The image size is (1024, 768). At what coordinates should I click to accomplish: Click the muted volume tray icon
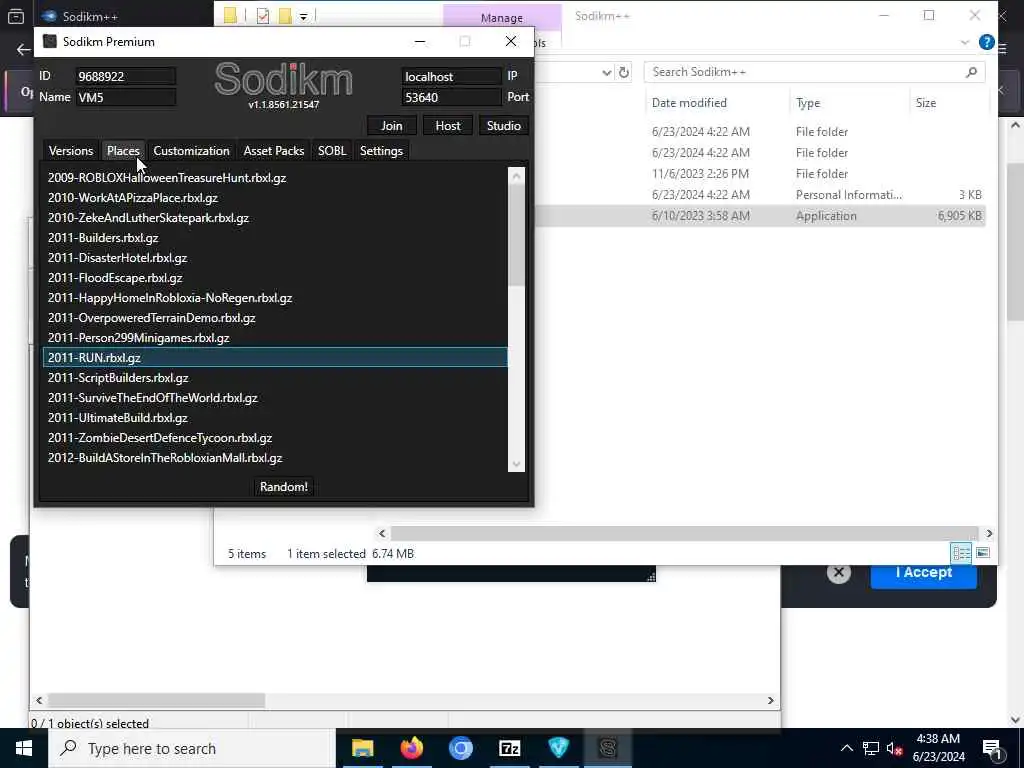click(893, 748)
